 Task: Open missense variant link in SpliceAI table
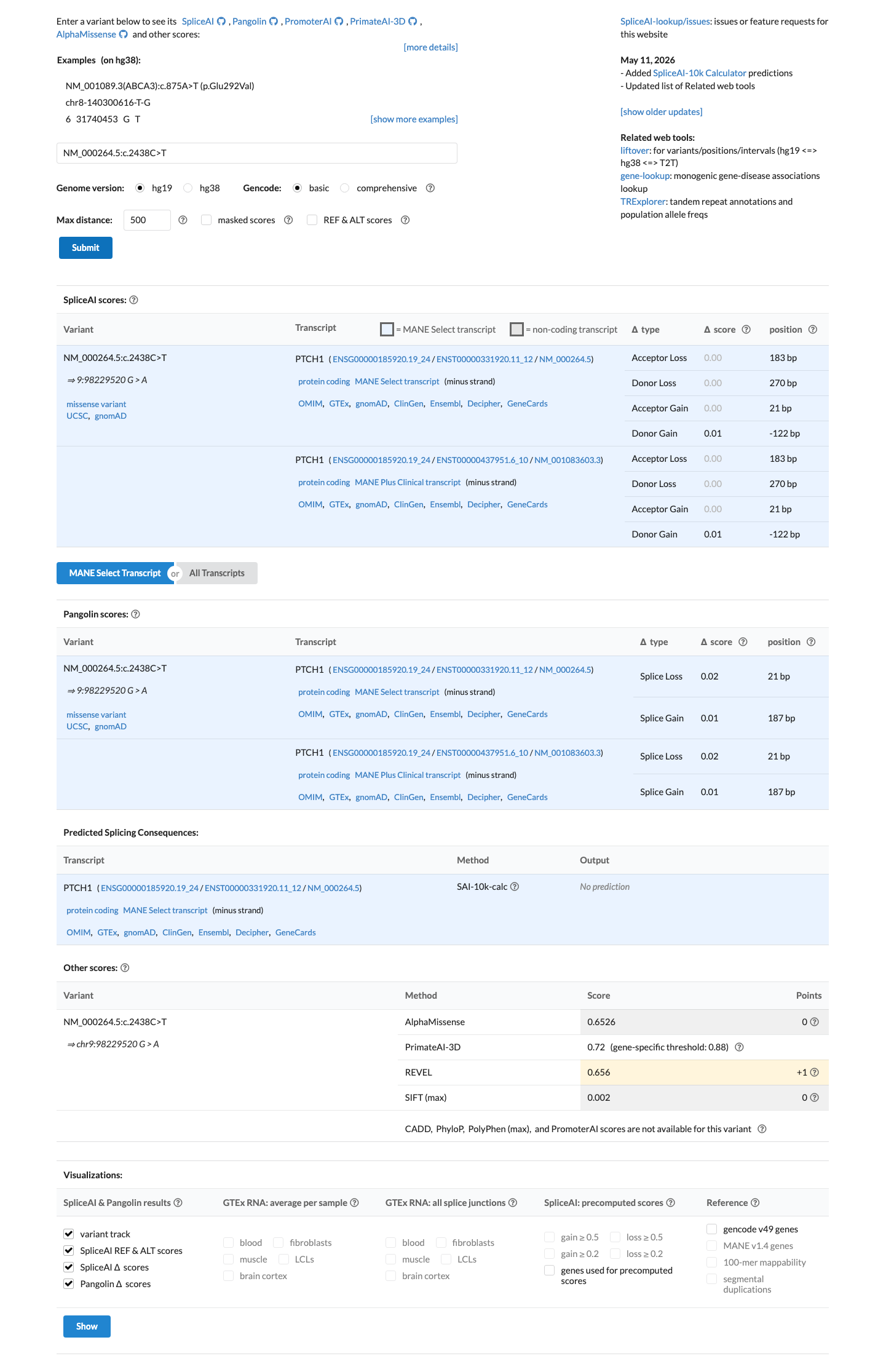(x=96, y=405)
